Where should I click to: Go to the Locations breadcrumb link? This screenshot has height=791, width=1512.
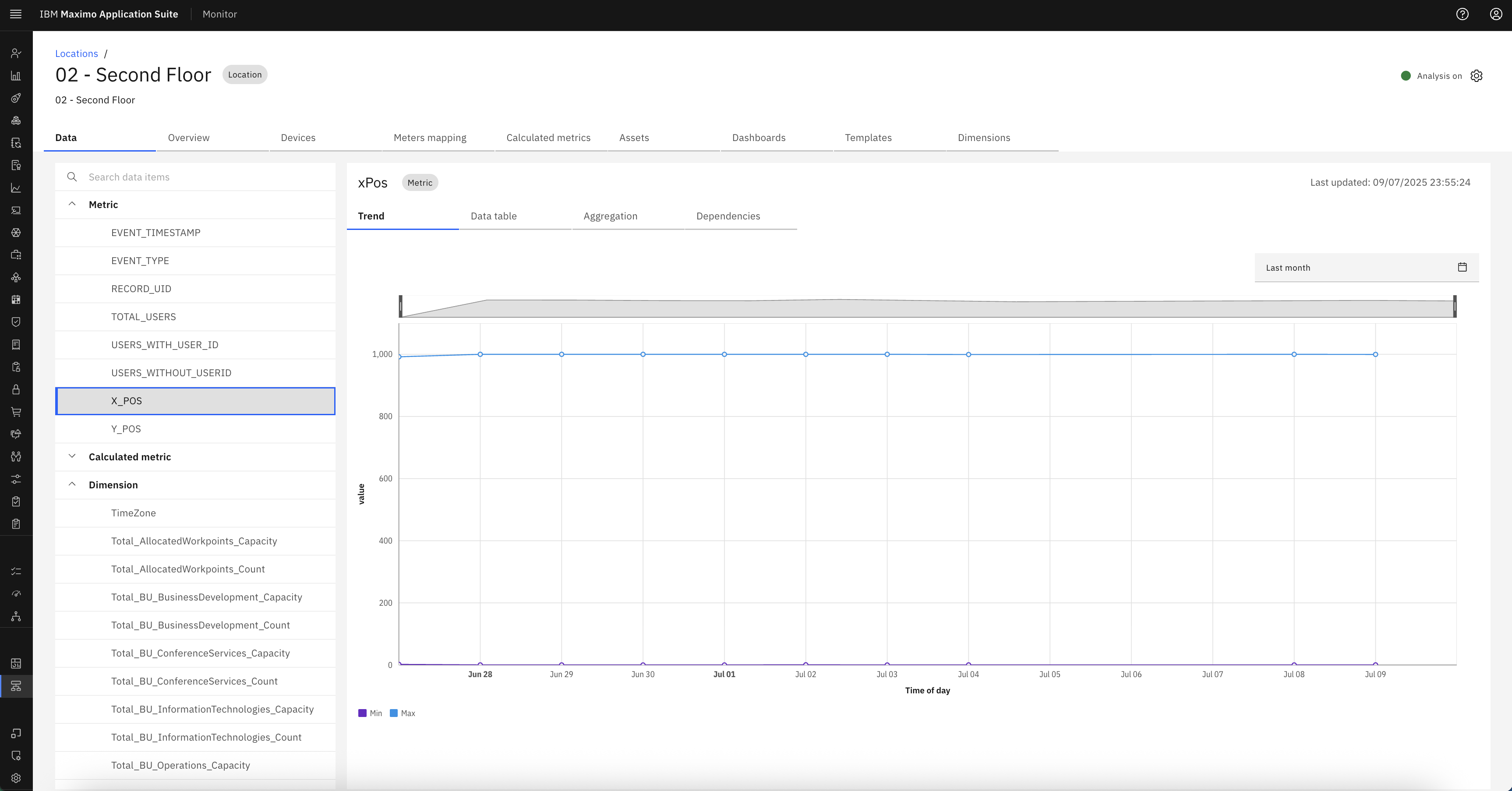click(x=76, y=53)
